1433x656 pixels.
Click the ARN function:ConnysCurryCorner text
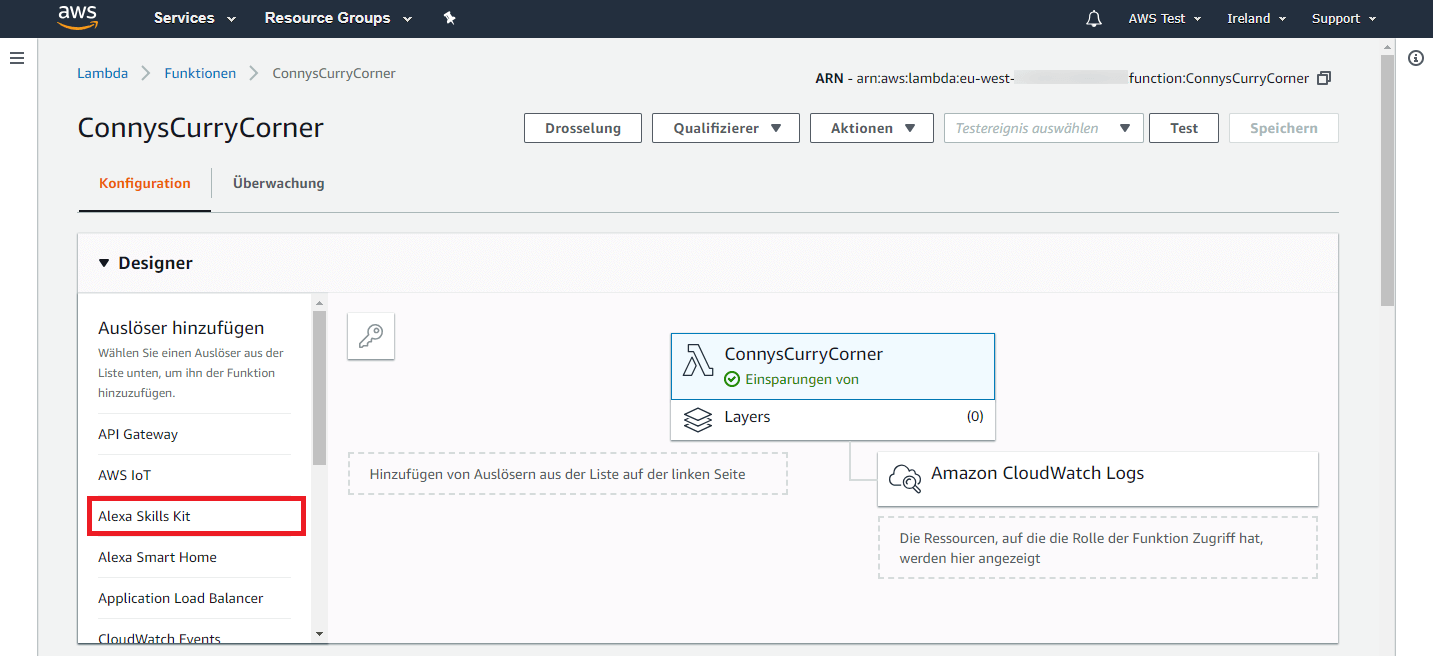[1218, 78]
